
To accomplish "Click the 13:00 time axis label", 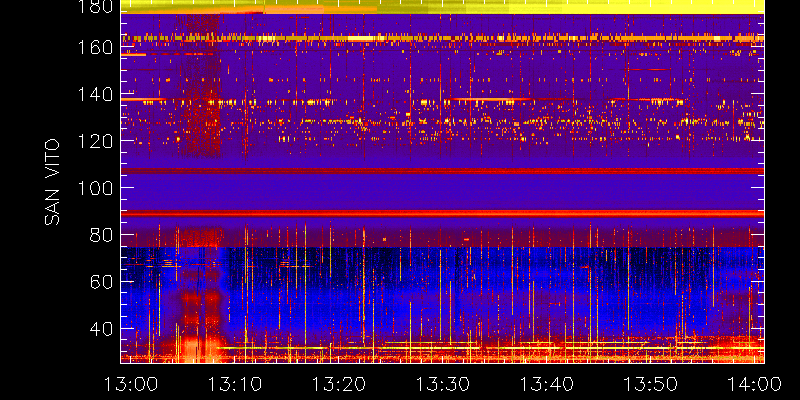I will click(131, 384).
